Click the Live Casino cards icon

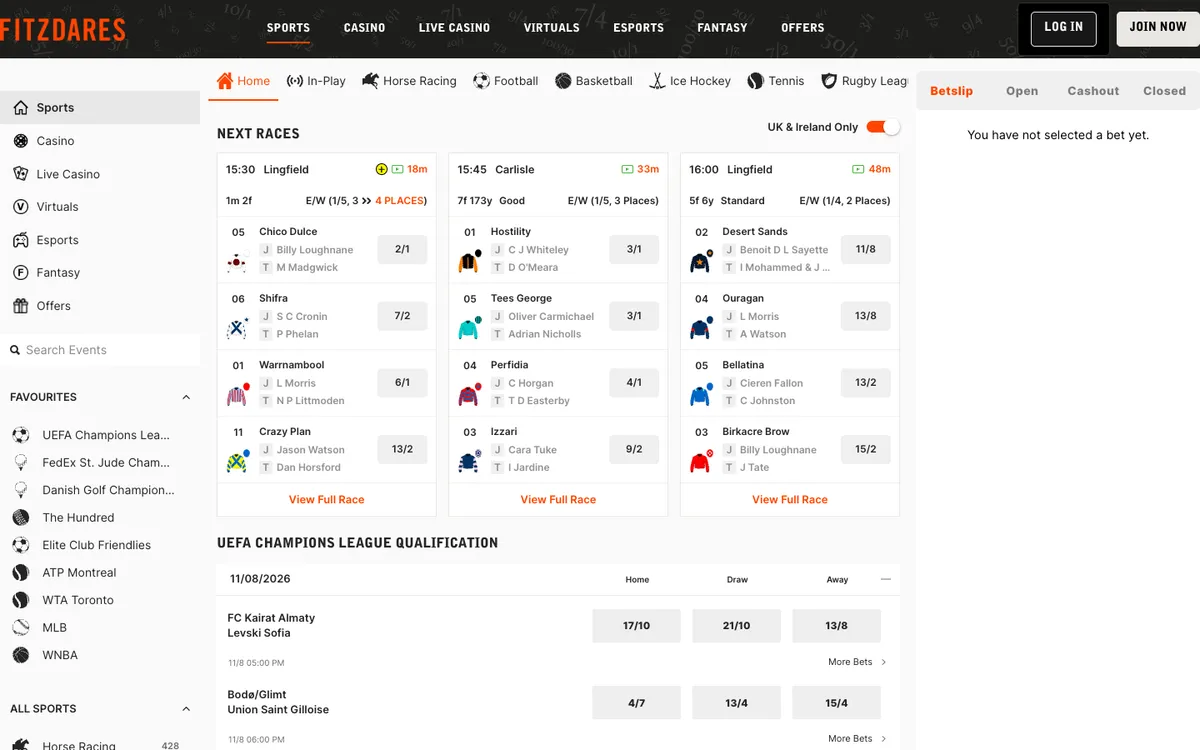pos(20,174)
